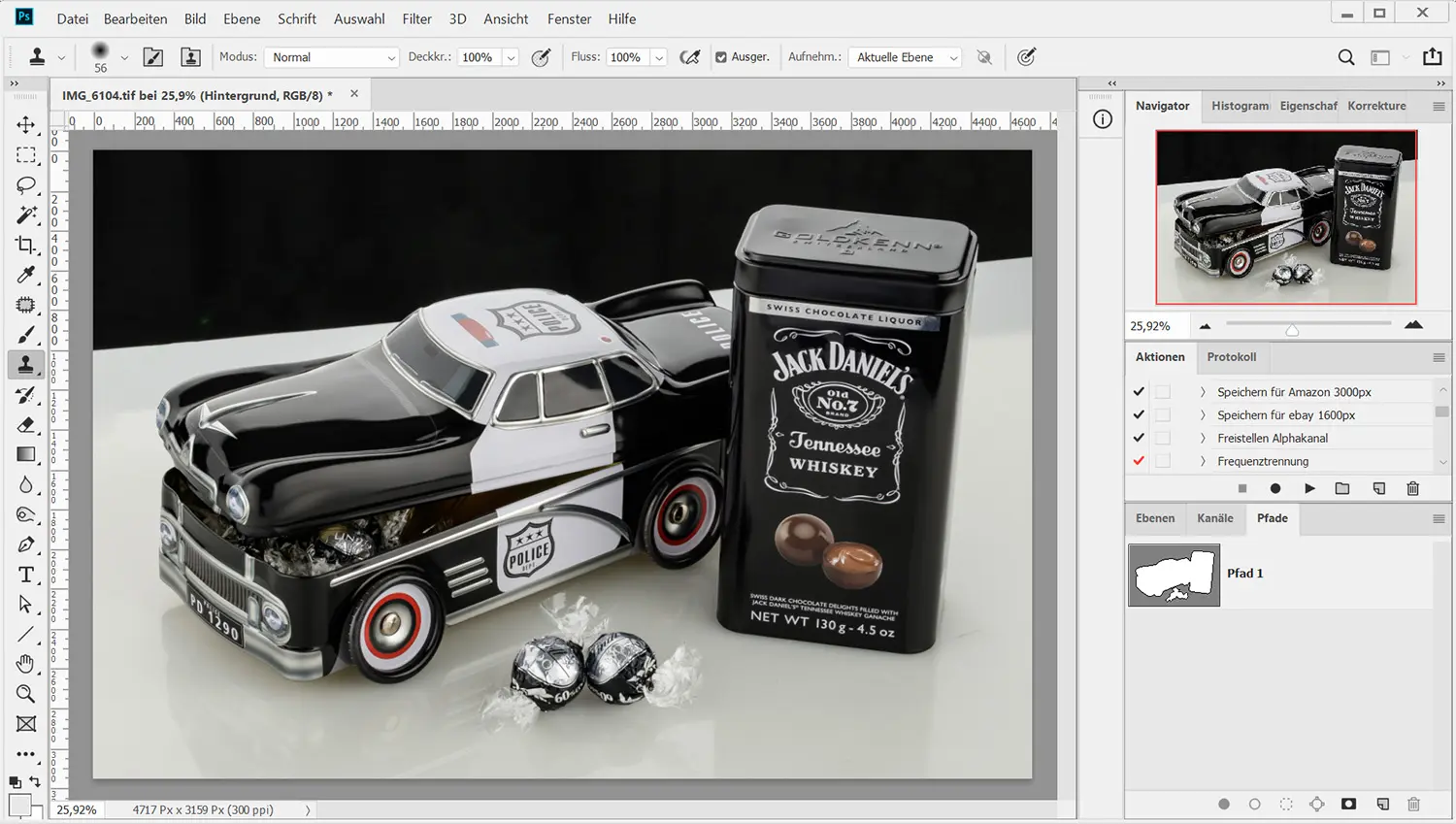Open the Modus dropdown set to Normal
Viewport: 1456px width, 824px height.
point(333,57)
